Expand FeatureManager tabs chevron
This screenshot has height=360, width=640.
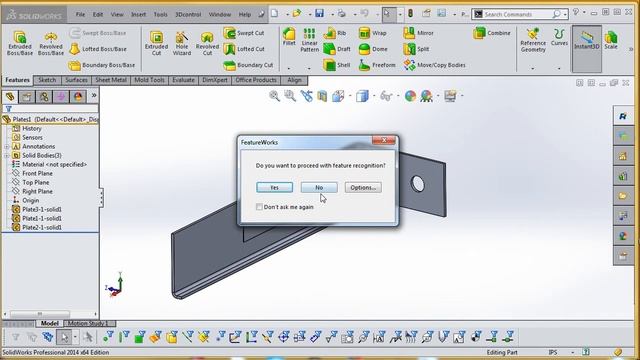tap(94, 96)
